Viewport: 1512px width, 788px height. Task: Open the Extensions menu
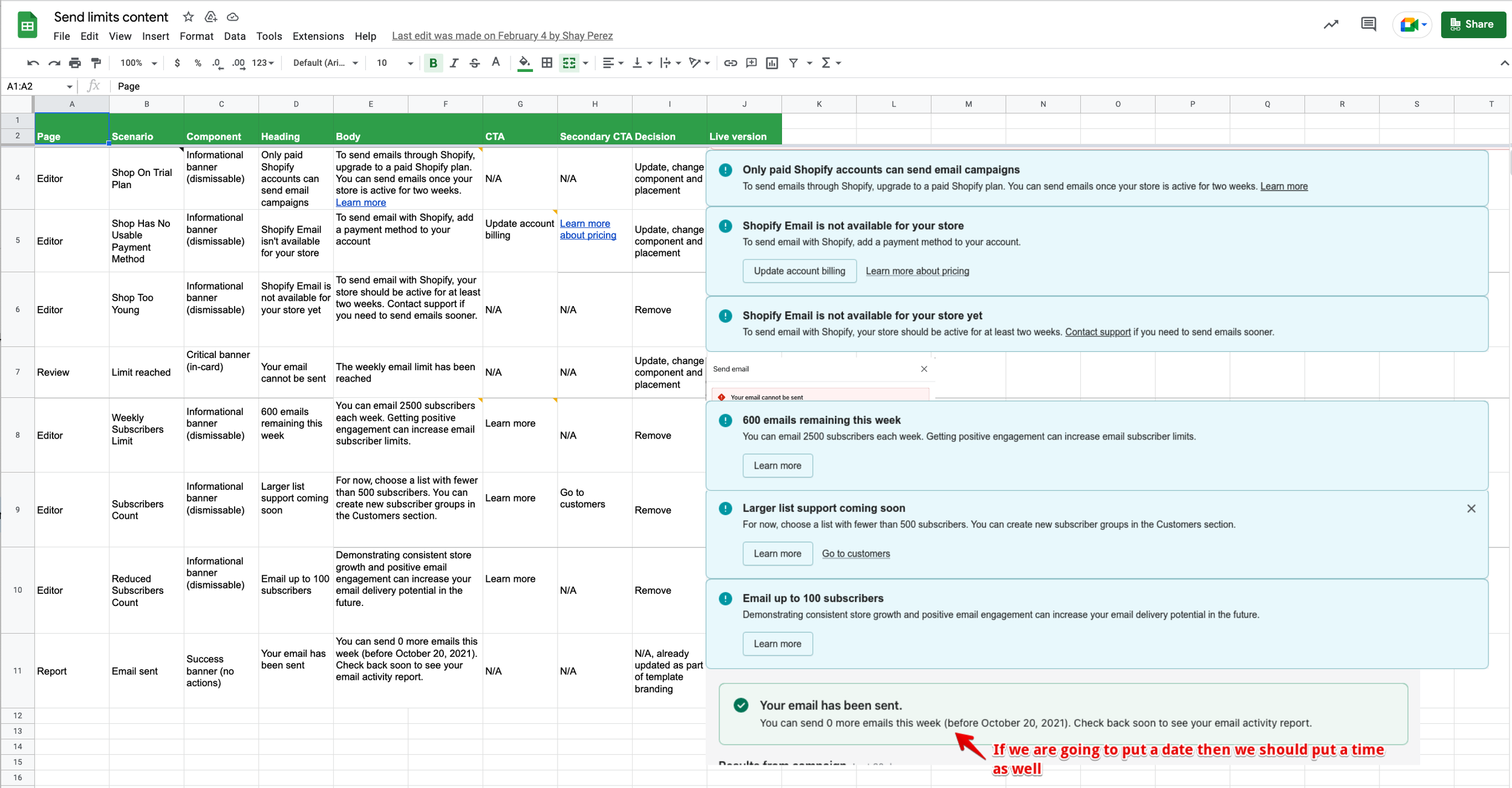318,36
